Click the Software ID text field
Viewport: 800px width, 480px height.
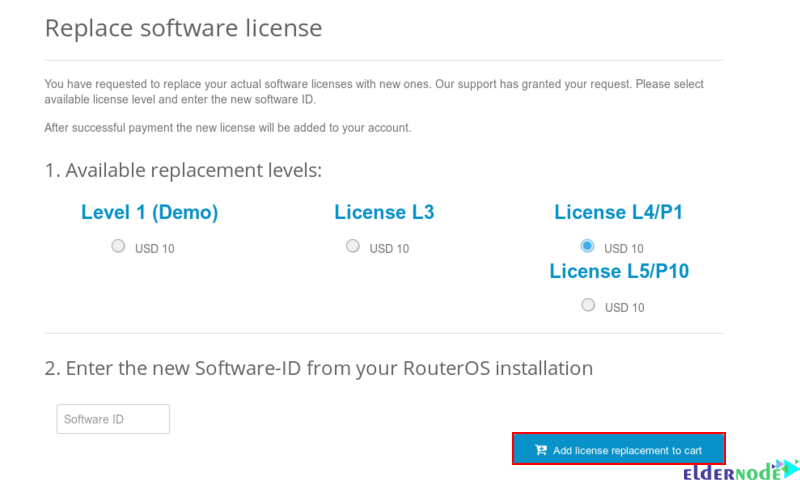click(113, 419)
